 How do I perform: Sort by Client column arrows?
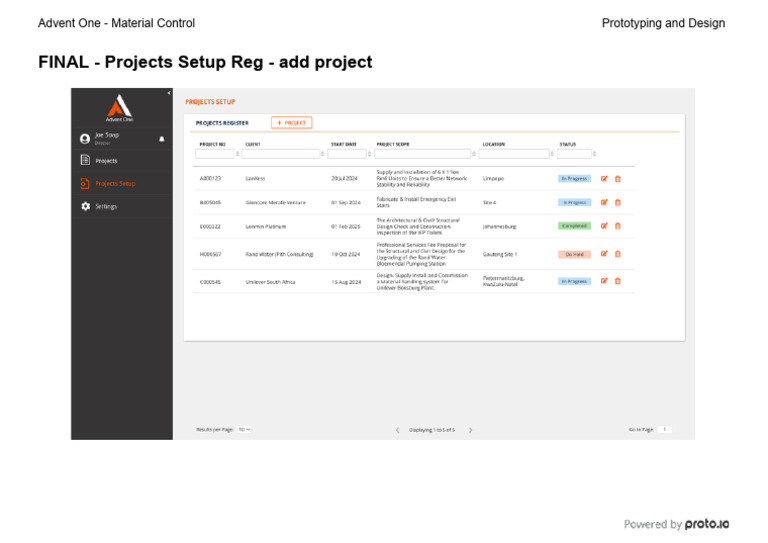click(x=322, y=154)
